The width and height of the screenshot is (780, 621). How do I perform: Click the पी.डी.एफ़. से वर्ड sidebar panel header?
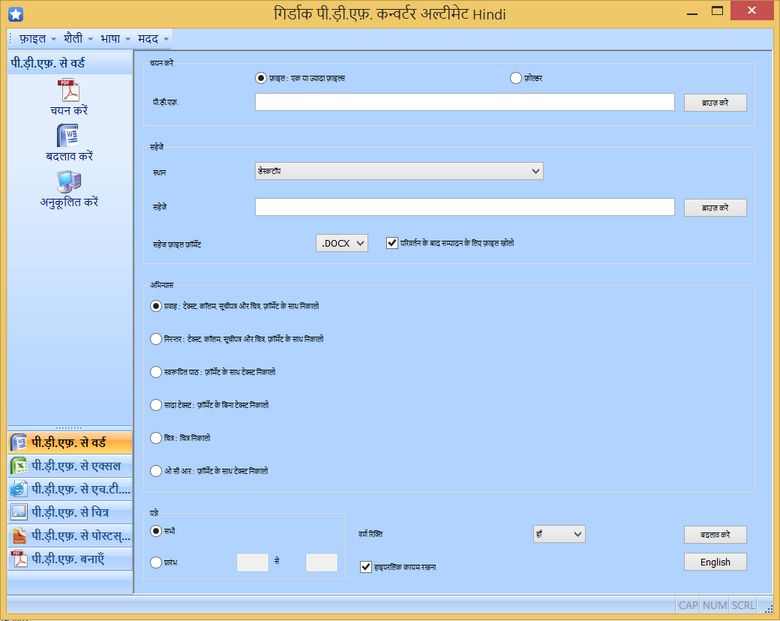[70, 64]
